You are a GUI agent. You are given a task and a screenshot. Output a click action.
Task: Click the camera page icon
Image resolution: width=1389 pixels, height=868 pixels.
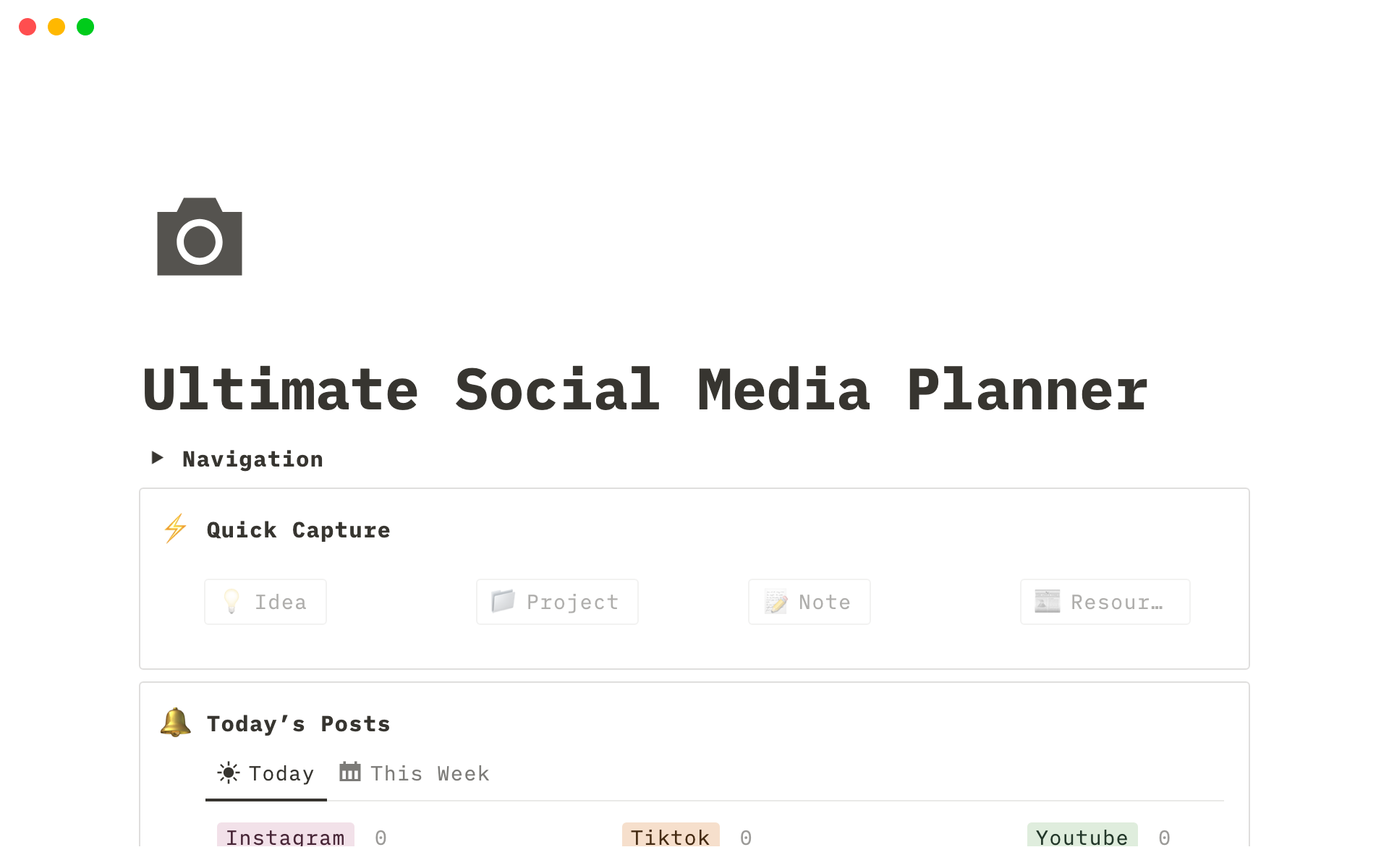[200, 237]
